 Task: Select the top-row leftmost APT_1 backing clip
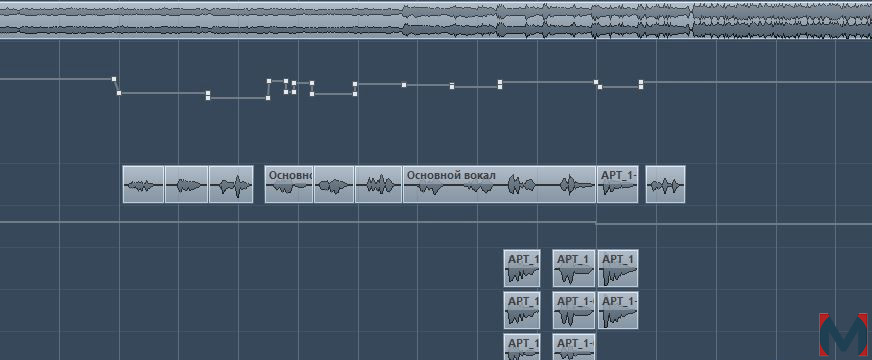pos(522,268)
